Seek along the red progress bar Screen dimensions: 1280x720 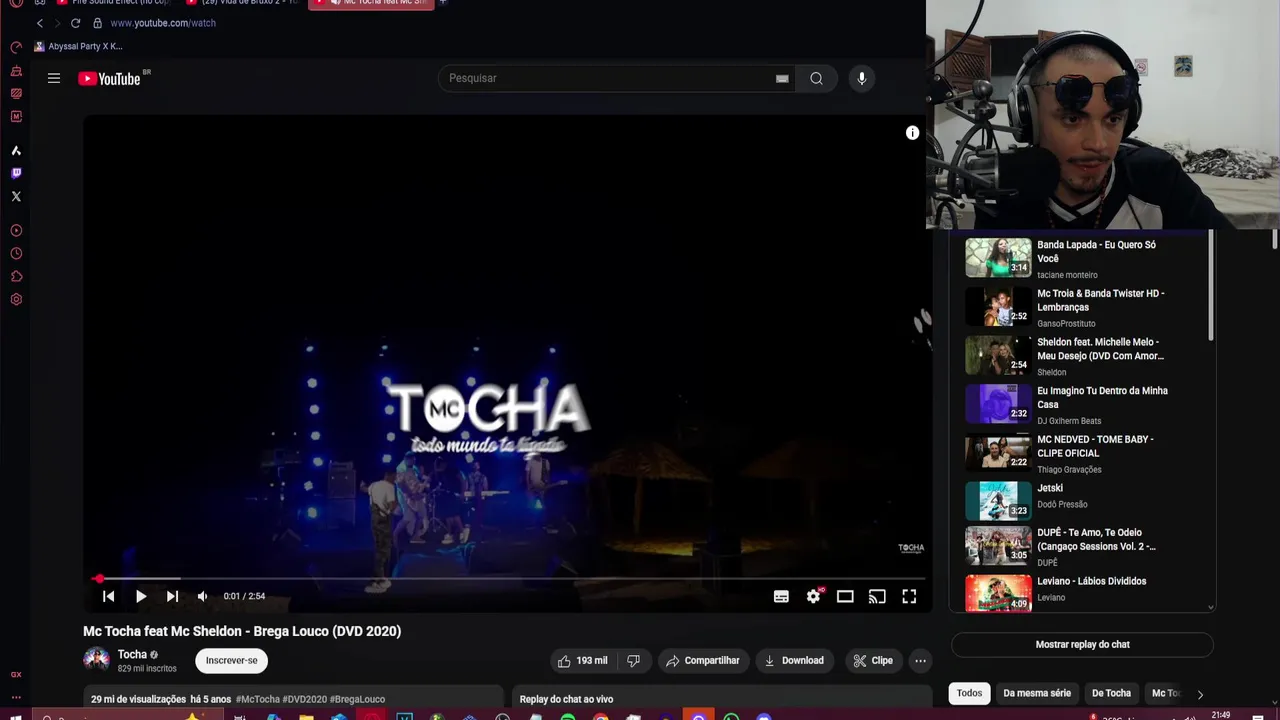(x=510, y=578)
